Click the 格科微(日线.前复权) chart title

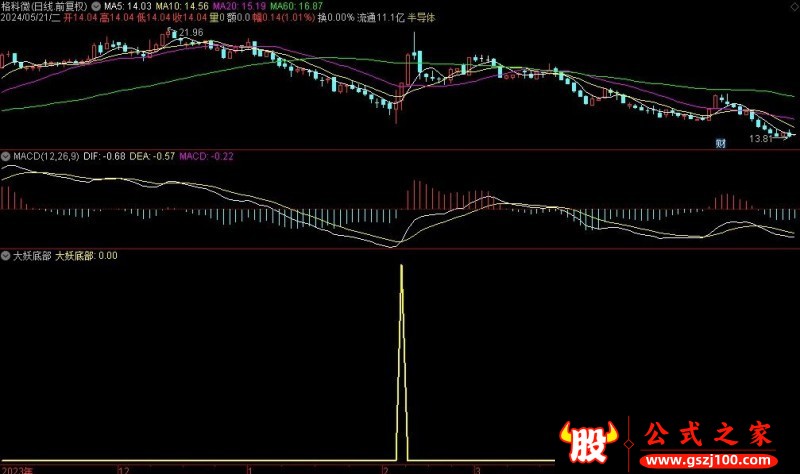click(44, 6)
